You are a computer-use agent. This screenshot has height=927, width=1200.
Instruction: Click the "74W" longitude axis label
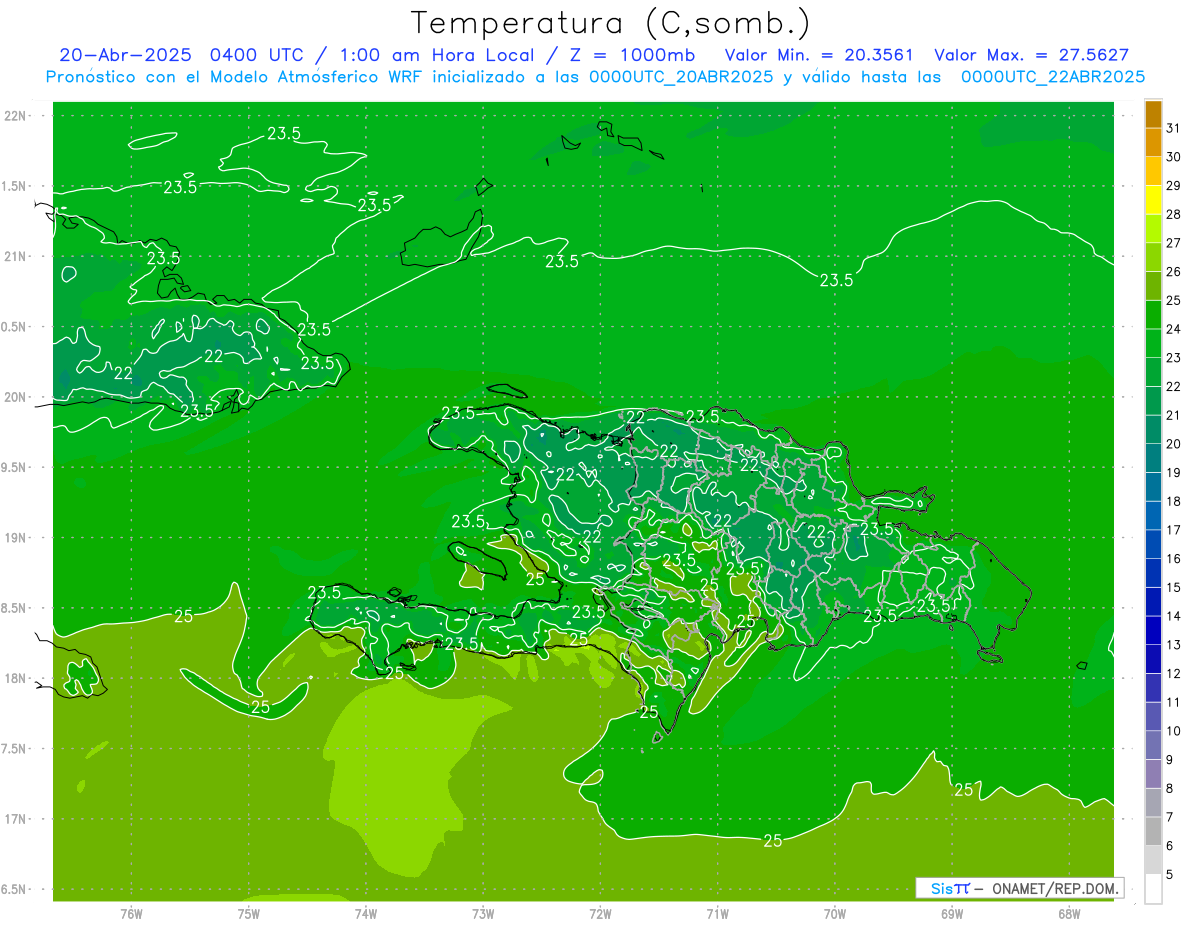[366, 913]
